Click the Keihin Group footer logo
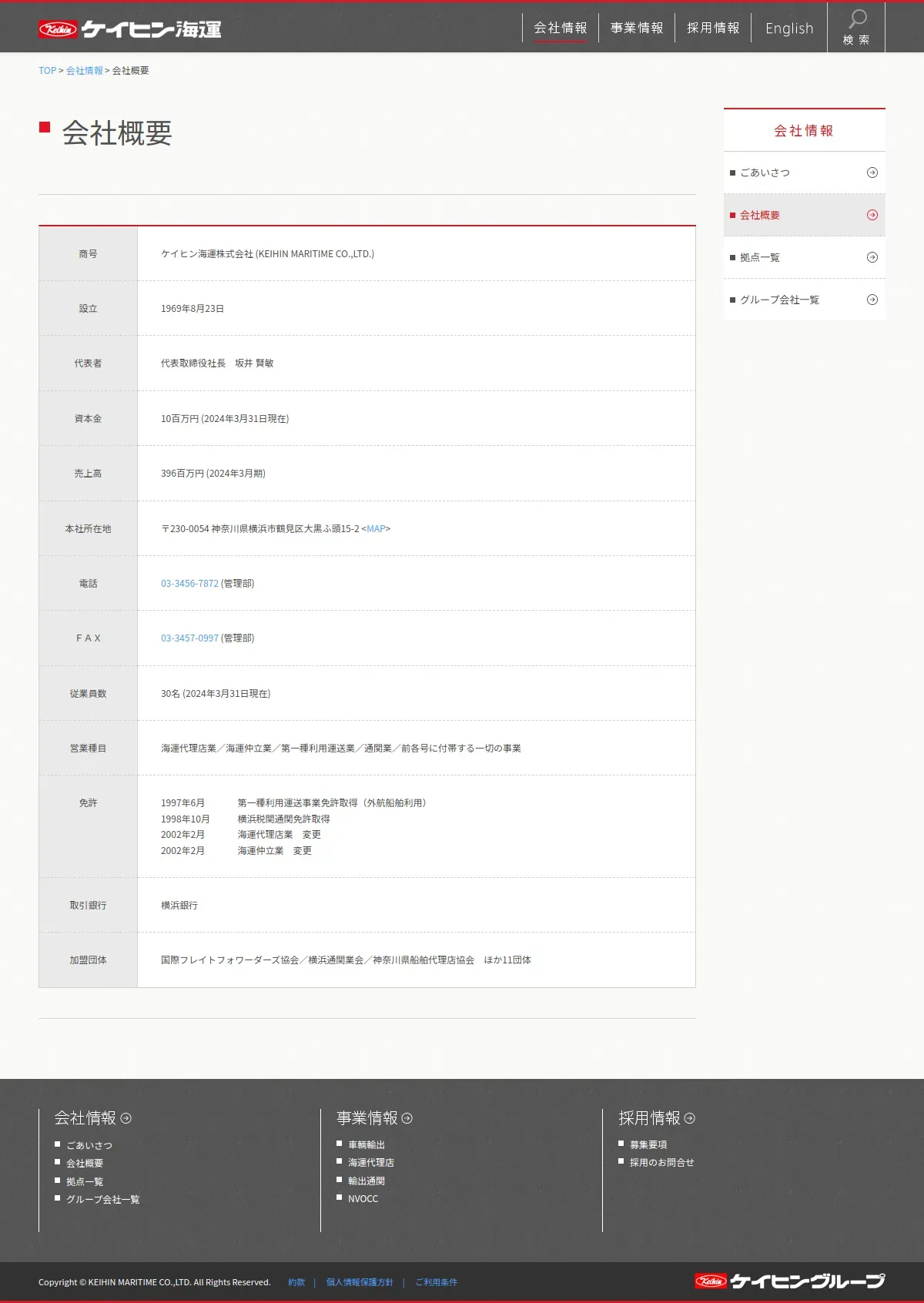The image size is (924, 1303). pos(789,1281)
